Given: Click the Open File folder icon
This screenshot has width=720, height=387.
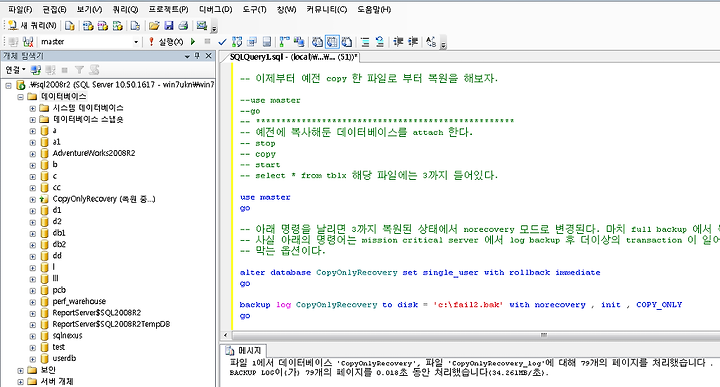Looking at the screenshot, I should tap(154, 26).
